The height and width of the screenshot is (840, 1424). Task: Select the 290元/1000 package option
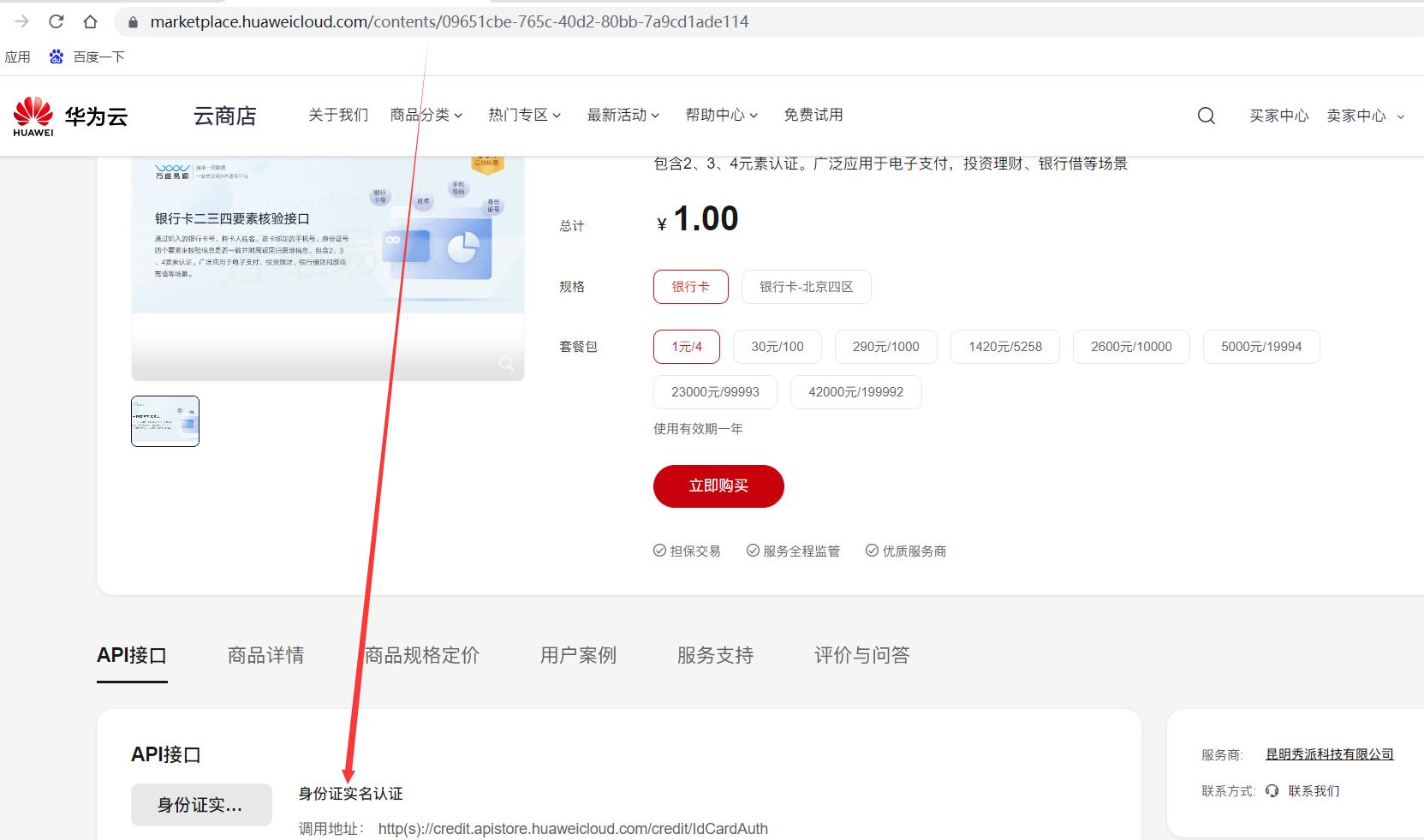(885, 347)
